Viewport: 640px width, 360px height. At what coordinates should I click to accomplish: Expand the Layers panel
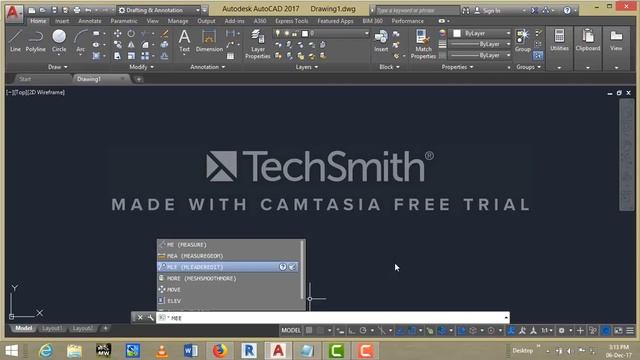(x=307, y=67)
